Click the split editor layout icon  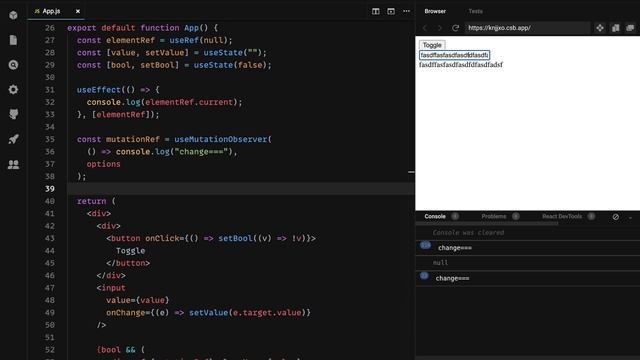coord(376,11)
